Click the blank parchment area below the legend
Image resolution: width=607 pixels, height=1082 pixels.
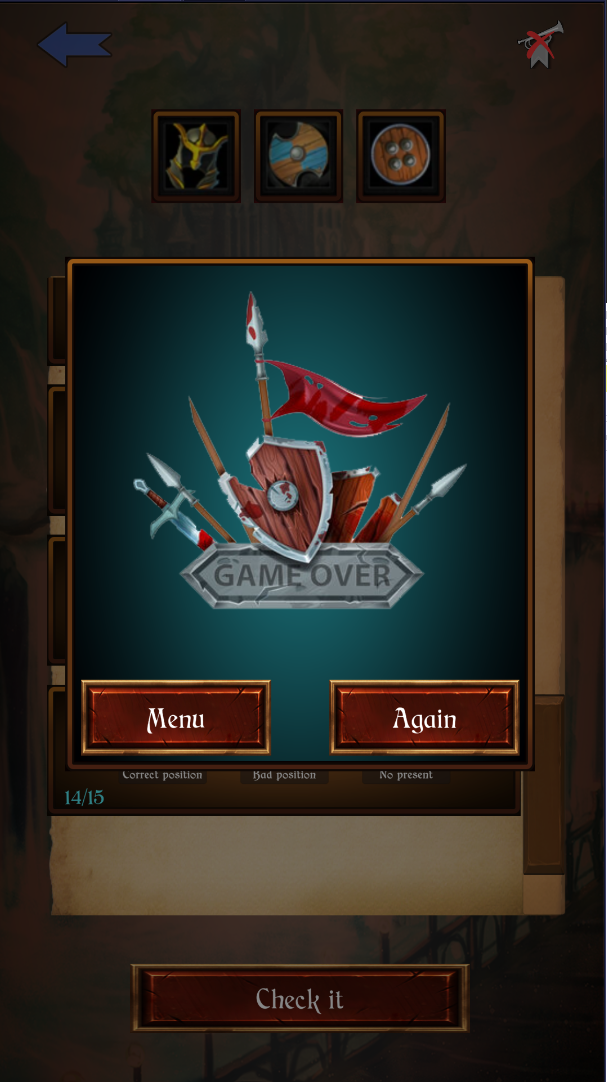pos(286,864)
